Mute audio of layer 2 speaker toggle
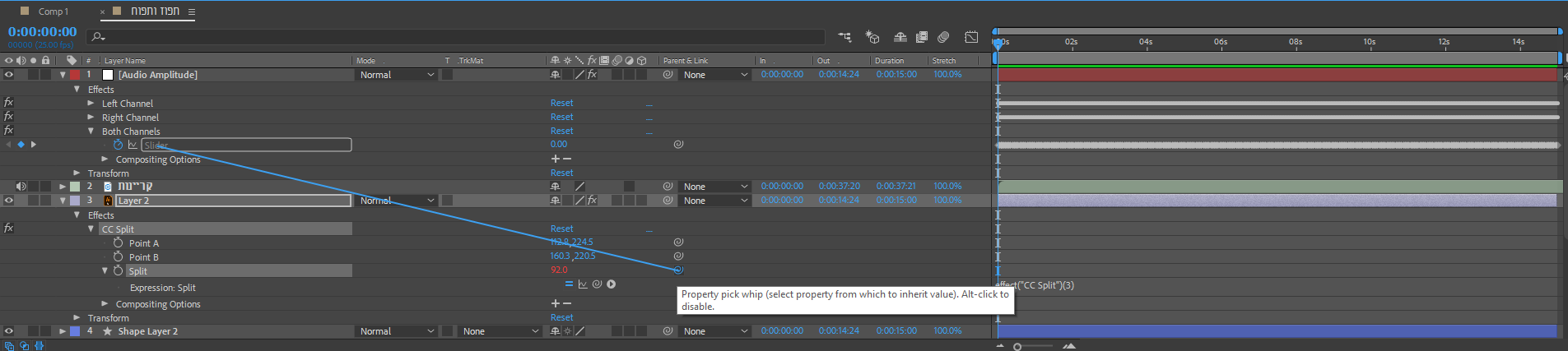Viewport: 1568px width, 351px height. click(x=21, y=187)
